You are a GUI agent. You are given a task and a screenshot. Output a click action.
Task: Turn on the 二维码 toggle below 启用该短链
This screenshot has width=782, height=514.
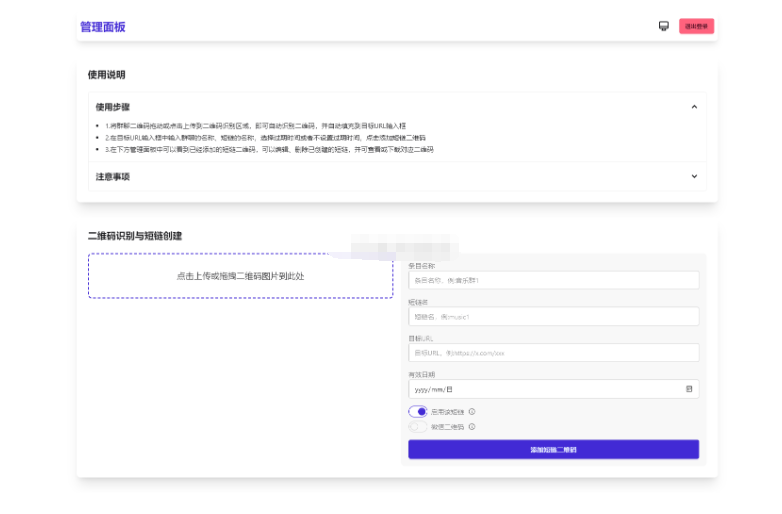point(418,427)
